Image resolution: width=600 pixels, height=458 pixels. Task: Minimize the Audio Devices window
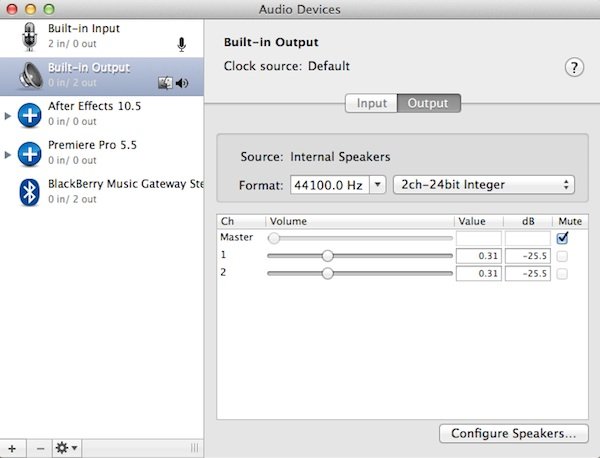point(30,9)
